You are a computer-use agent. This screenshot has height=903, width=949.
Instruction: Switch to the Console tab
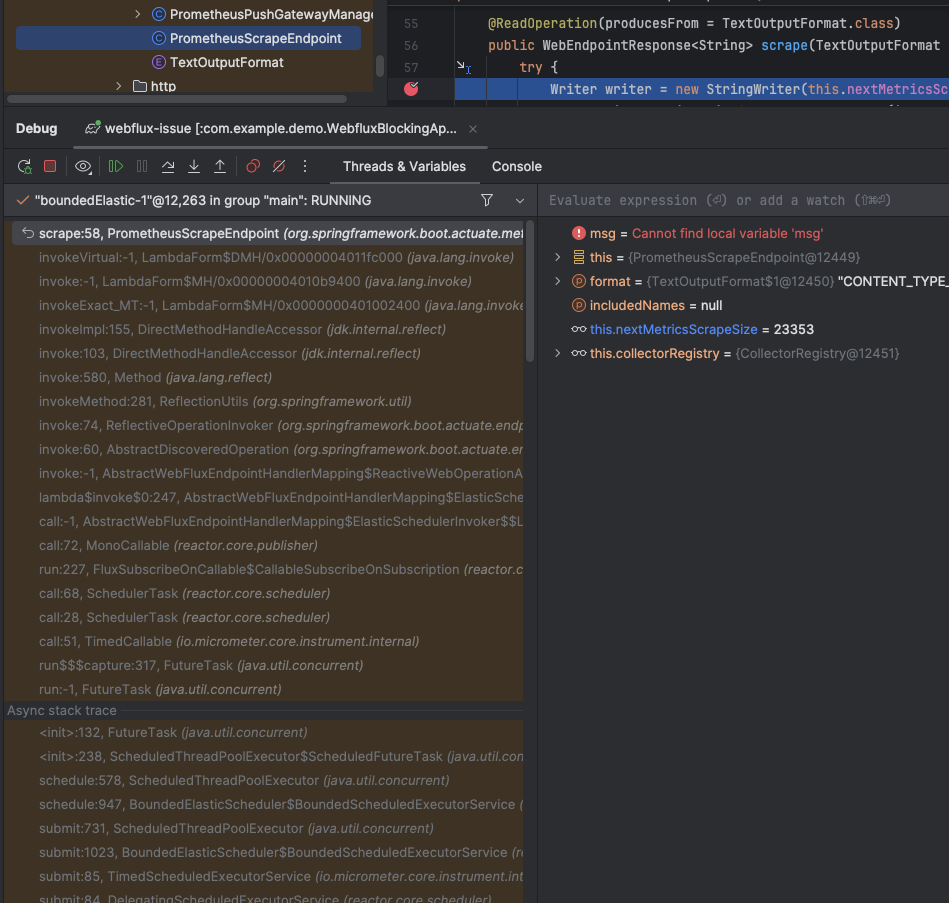click(516, 166)
